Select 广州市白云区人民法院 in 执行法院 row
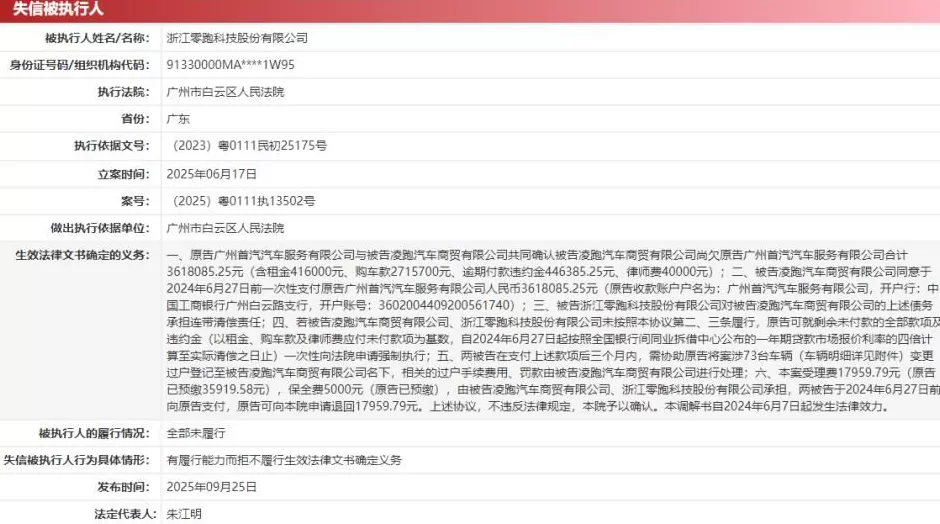Image resolution: width=940 pixels, height=524 pixels. (225, 92)
